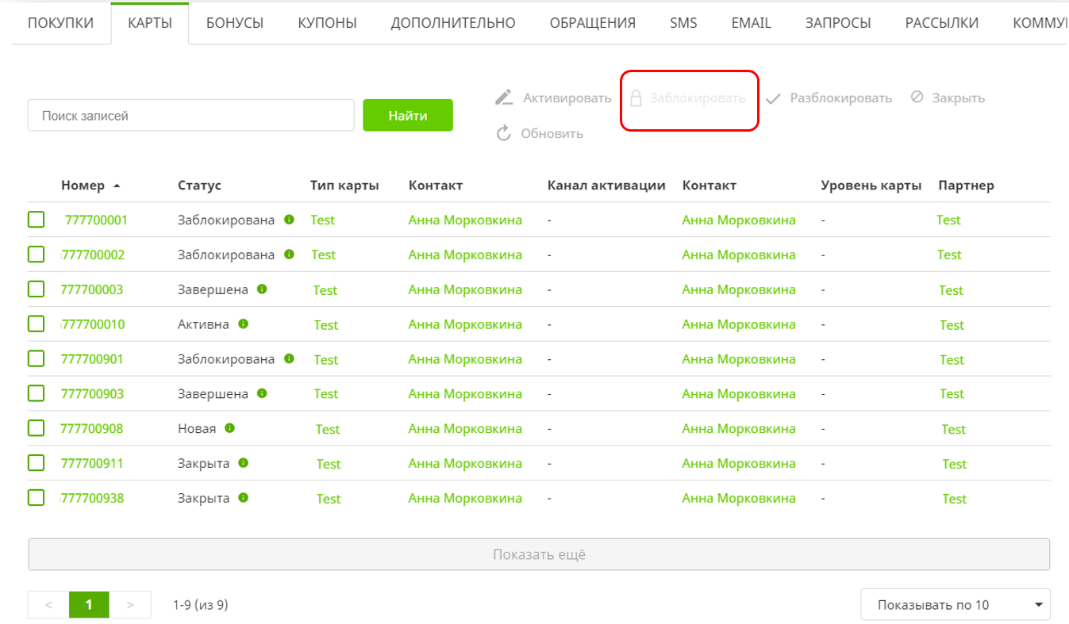Open the Показывать по 10 dropdown

pos(955,605)
